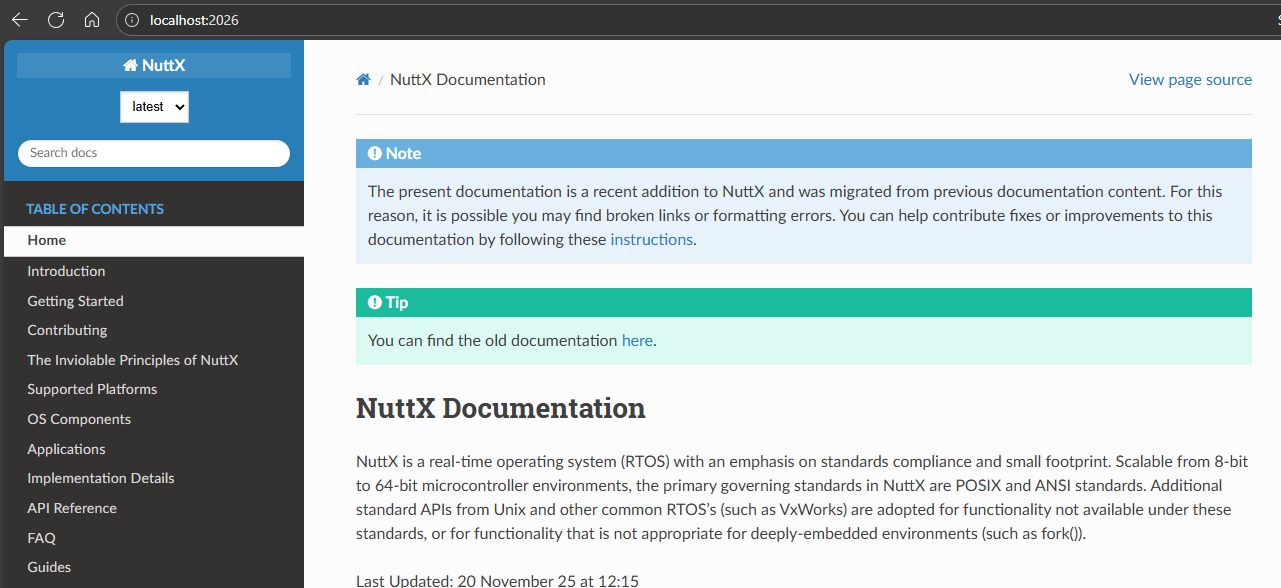Click the 'TABLE OF CONTENTS' caption

click(95, 209)
